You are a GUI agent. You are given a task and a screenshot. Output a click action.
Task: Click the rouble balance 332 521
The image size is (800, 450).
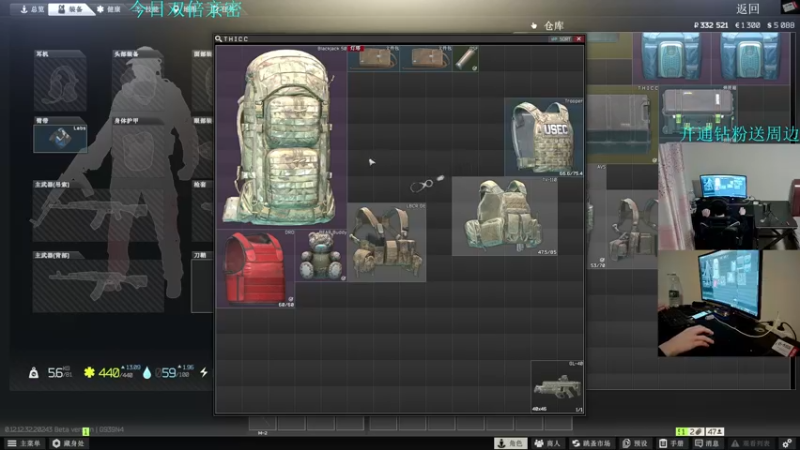click(711, 25)
